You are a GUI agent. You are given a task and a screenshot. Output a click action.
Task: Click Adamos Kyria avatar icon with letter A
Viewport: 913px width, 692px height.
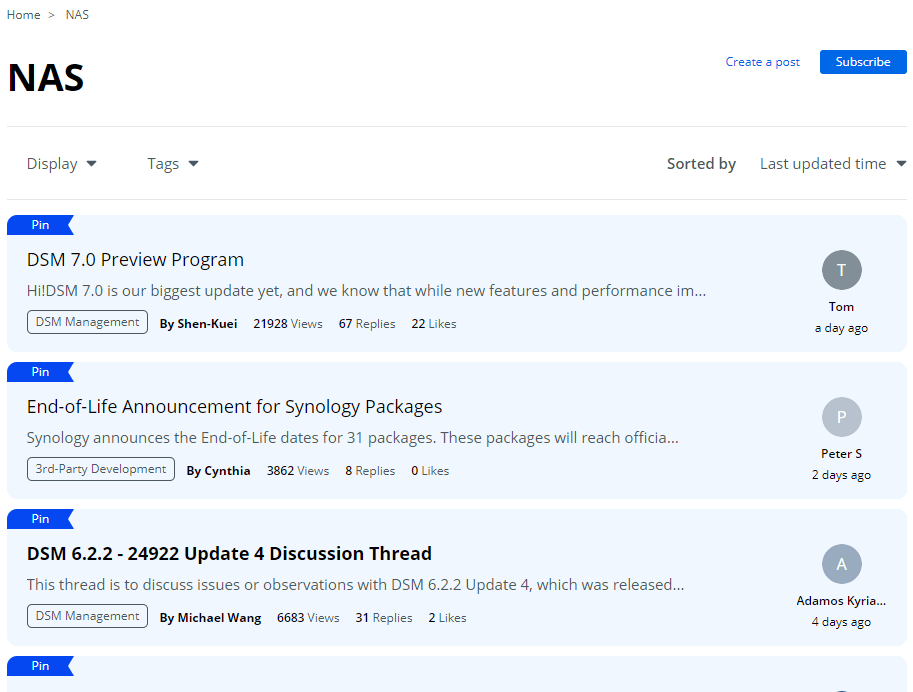841,564
